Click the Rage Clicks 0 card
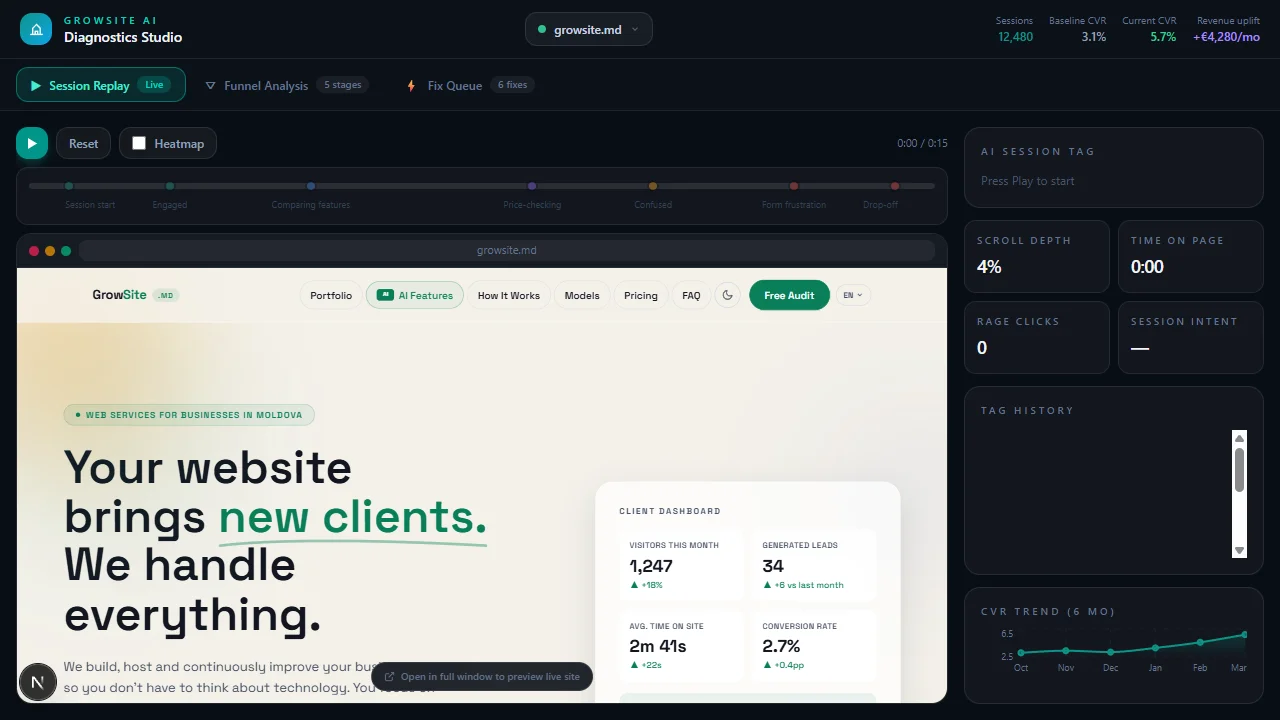1280x720 pixels. point(1037,338)
